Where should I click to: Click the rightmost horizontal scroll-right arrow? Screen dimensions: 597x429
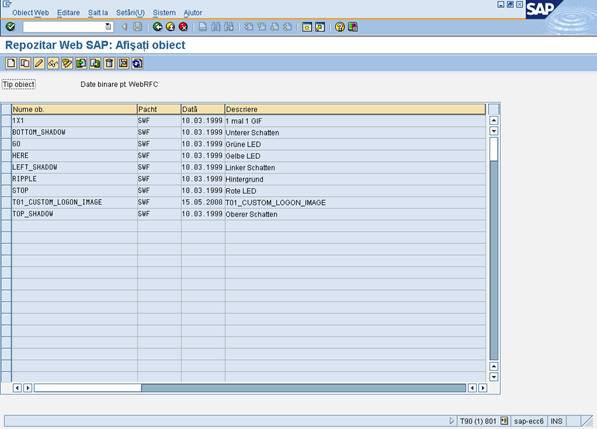pos(483,388)
